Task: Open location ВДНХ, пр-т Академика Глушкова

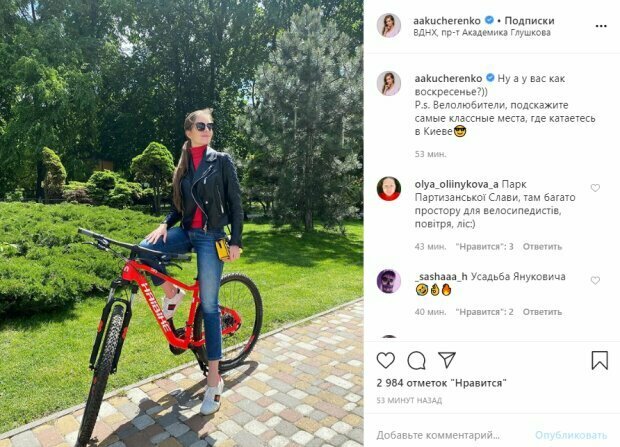Action: [482, 32]
